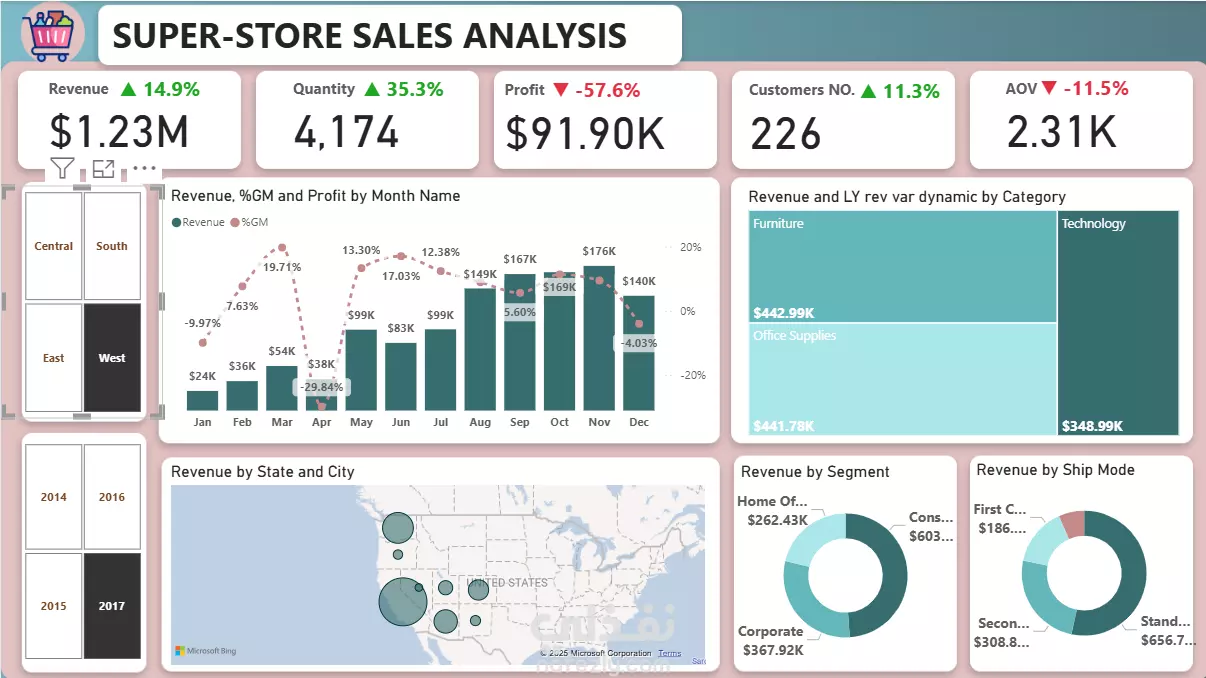Click the filter funnel icon above the region slicer
The height and width of the screenshot is (678, 1206).
click(x=62, y=169)
